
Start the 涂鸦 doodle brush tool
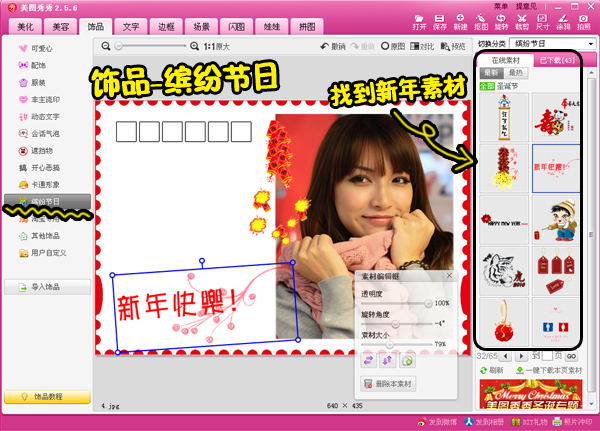click(x=563, y=22)
